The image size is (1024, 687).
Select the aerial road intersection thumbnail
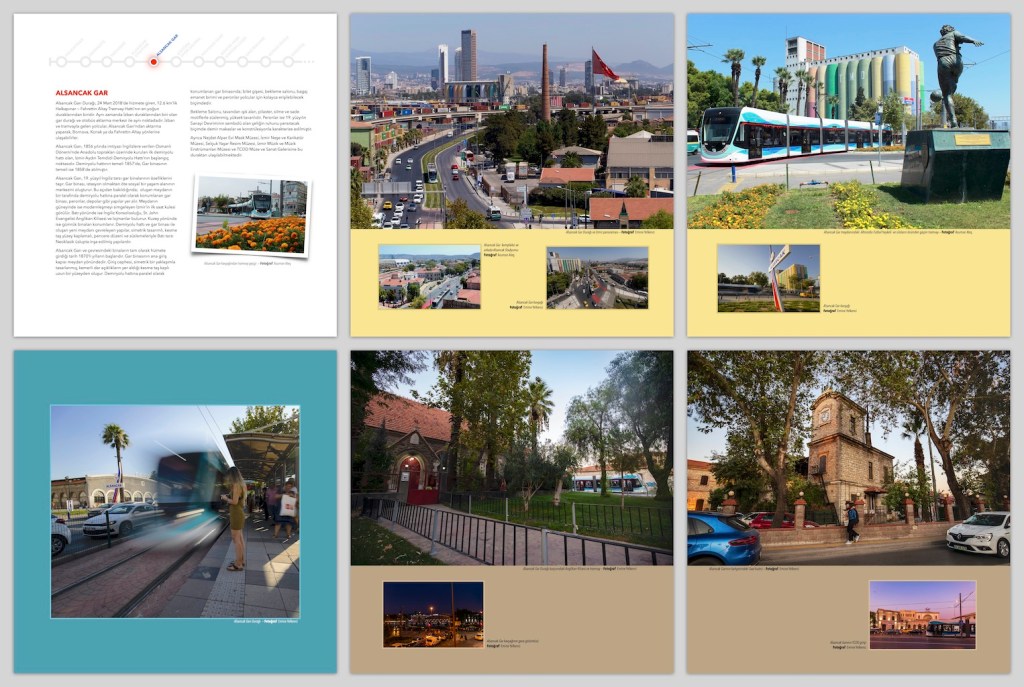[x=597, y=277]
